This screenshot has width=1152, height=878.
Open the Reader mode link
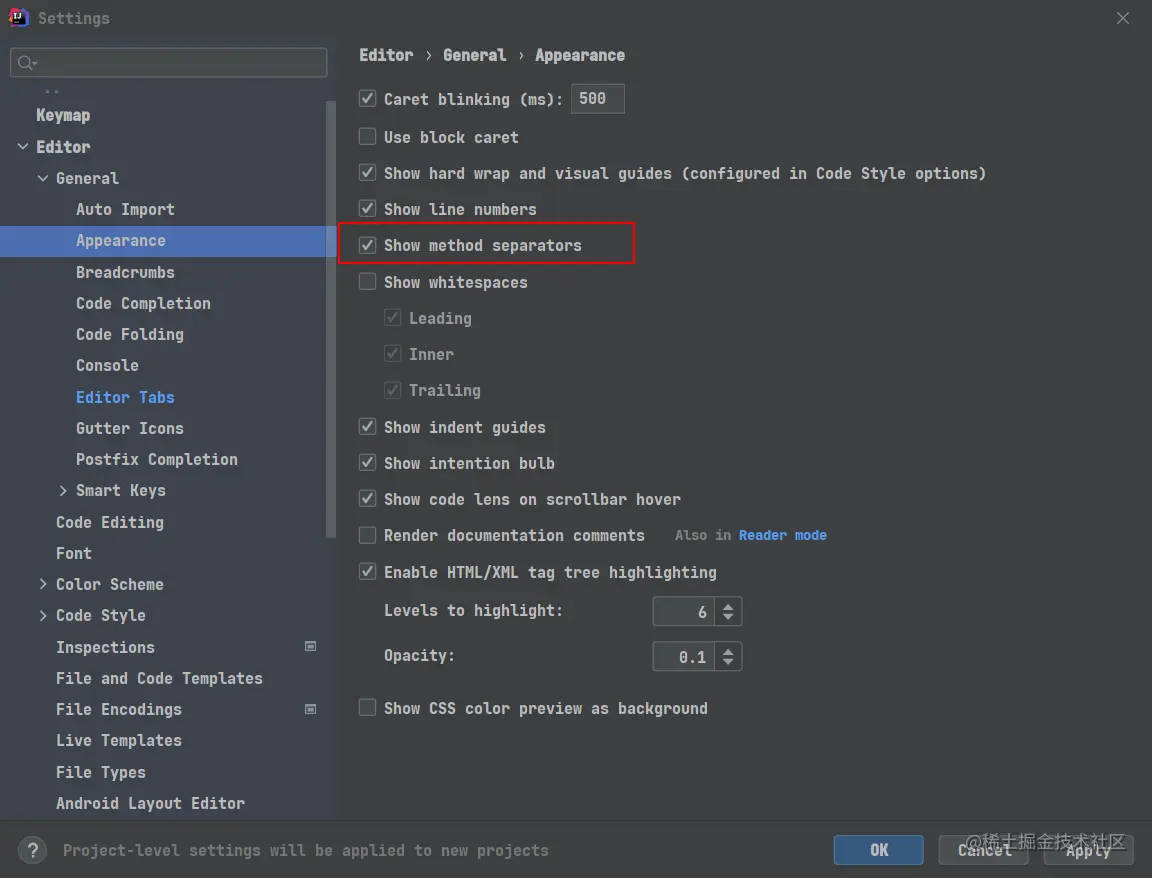coord(782,535)
